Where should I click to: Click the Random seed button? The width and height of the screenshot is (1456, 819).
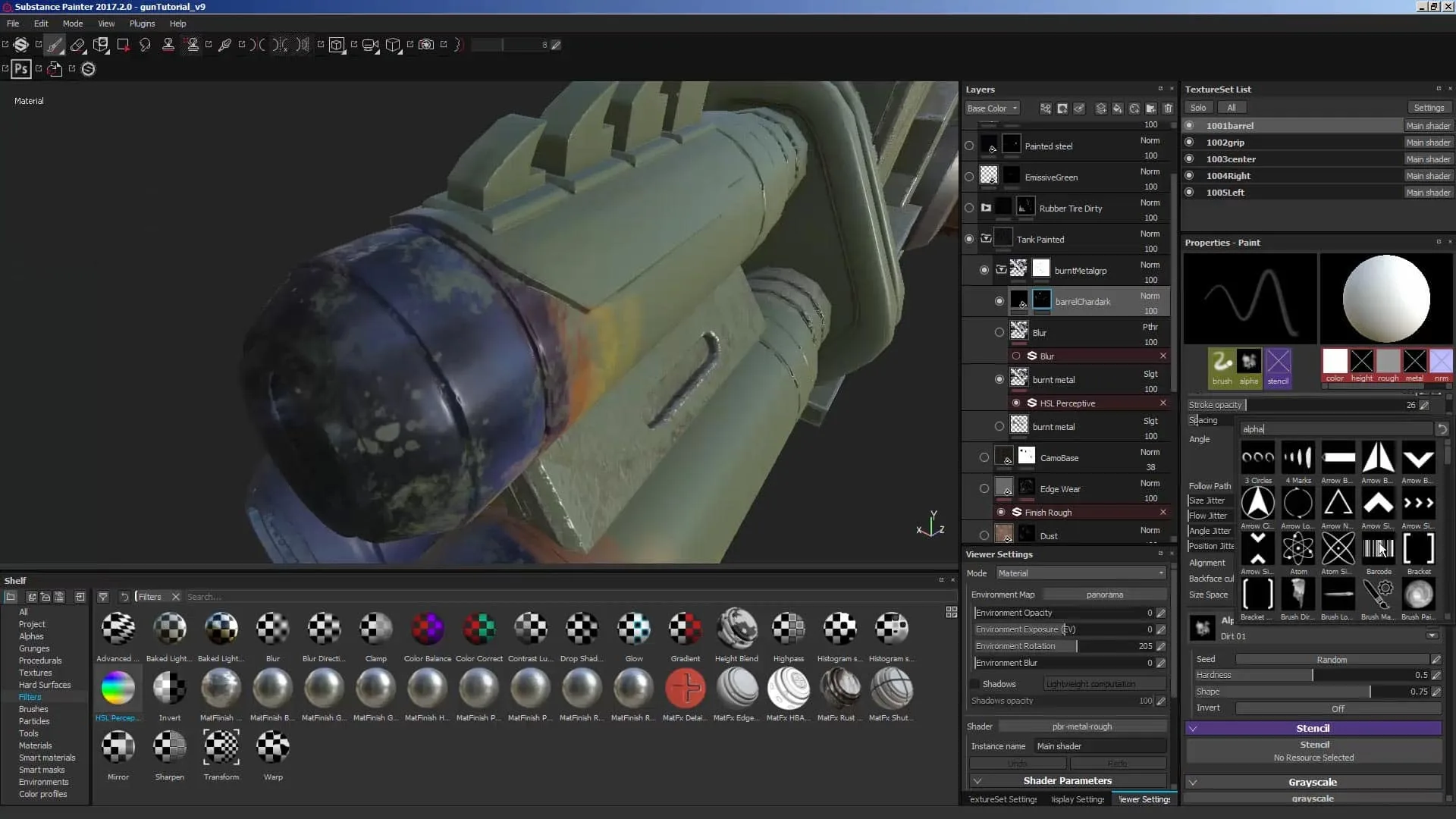click(1332, 660)
